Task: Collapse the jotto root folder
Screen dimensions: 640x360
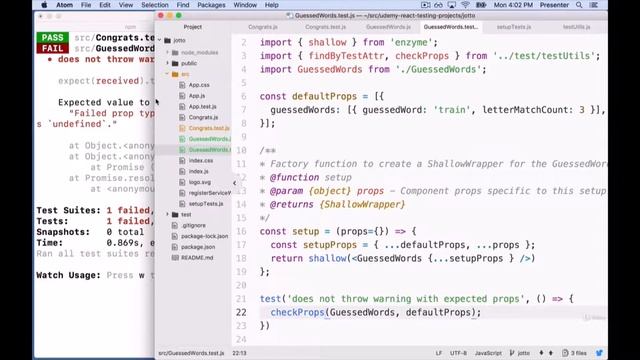Action: [160, 40]
